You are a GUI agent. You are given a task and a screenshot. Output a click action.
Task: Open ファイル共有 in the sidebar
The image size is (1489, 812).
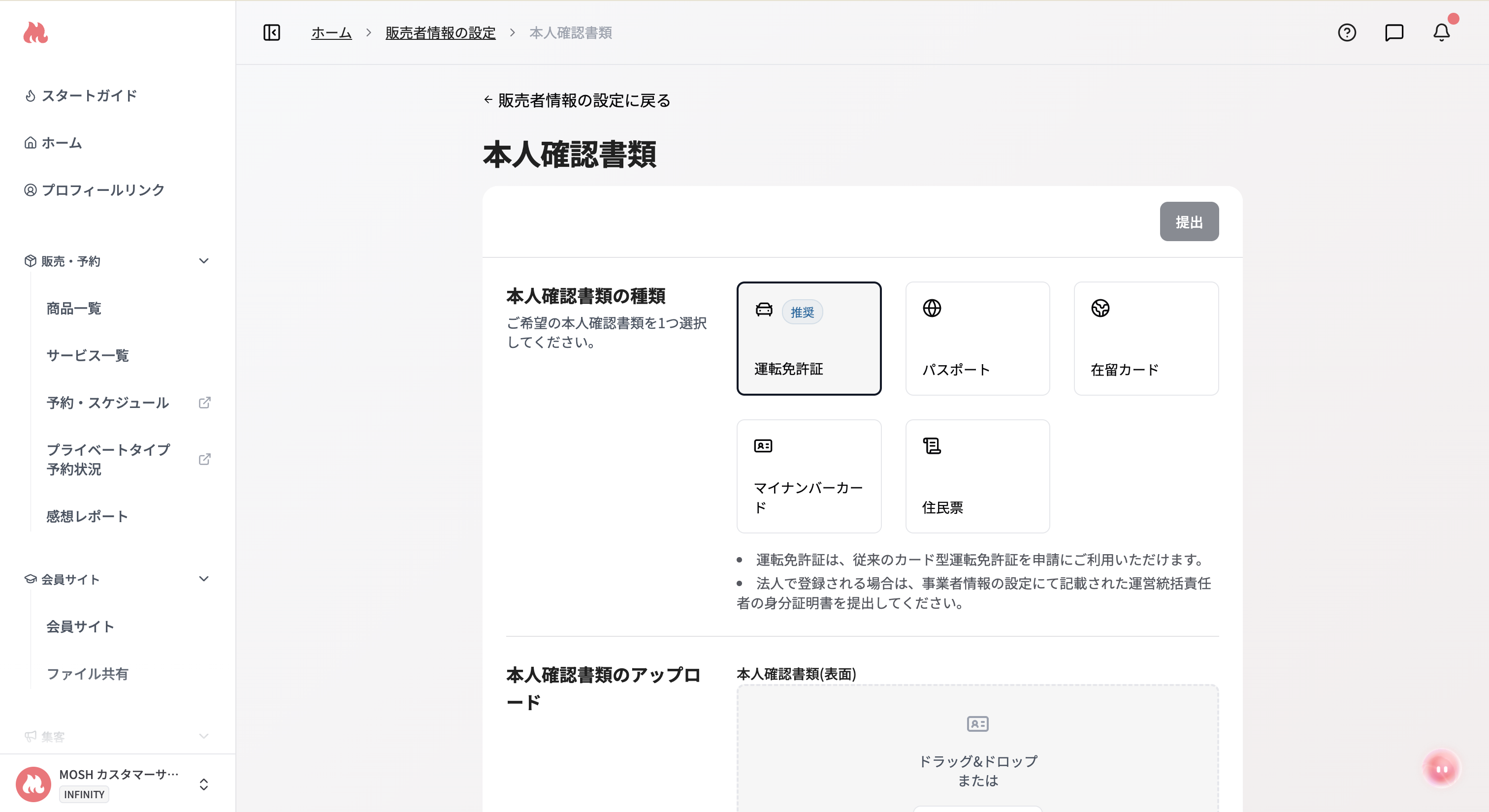[87, 674]
